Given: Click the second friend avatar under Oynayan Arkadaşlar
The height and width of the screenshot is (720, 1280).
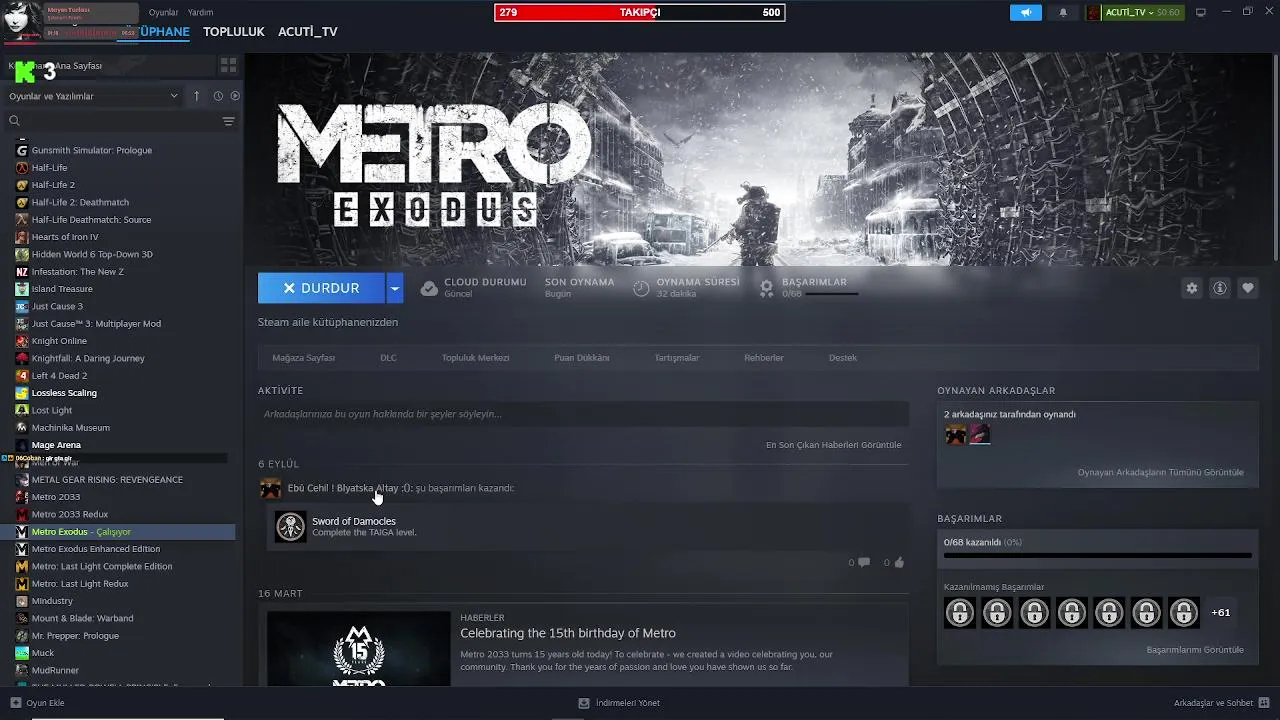Looking at the screenshot, I should coord(980,434).
